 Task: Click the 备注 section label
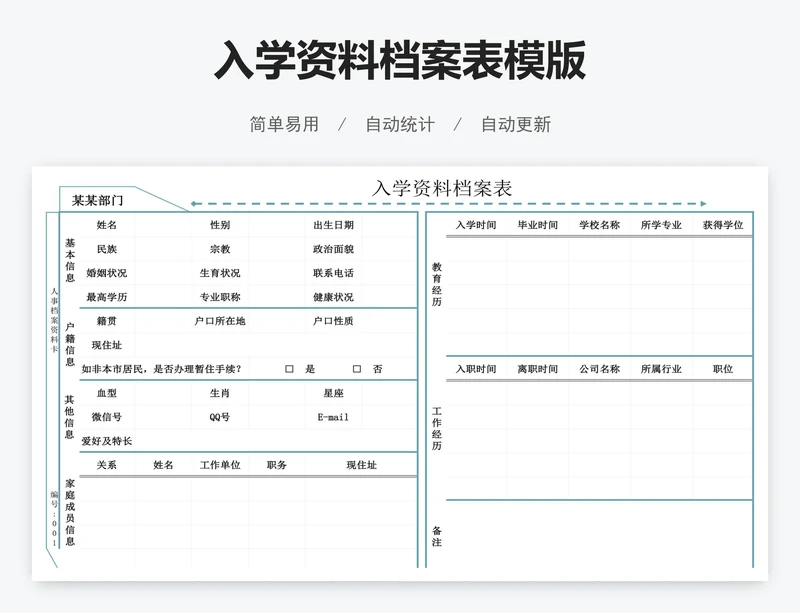[437, 536]
